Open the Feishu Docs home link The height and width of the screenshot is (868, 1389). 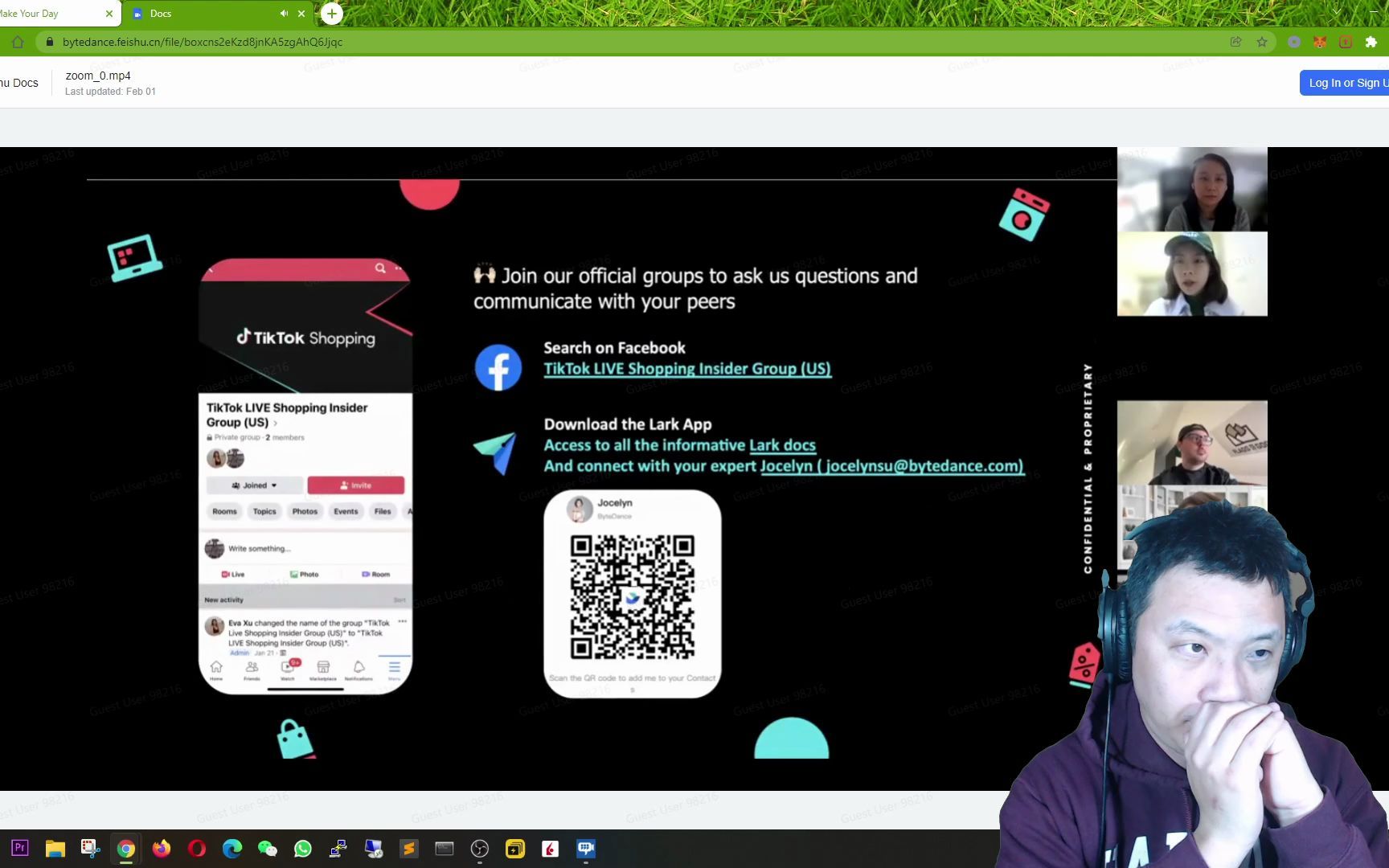click(x=19, y=83)
